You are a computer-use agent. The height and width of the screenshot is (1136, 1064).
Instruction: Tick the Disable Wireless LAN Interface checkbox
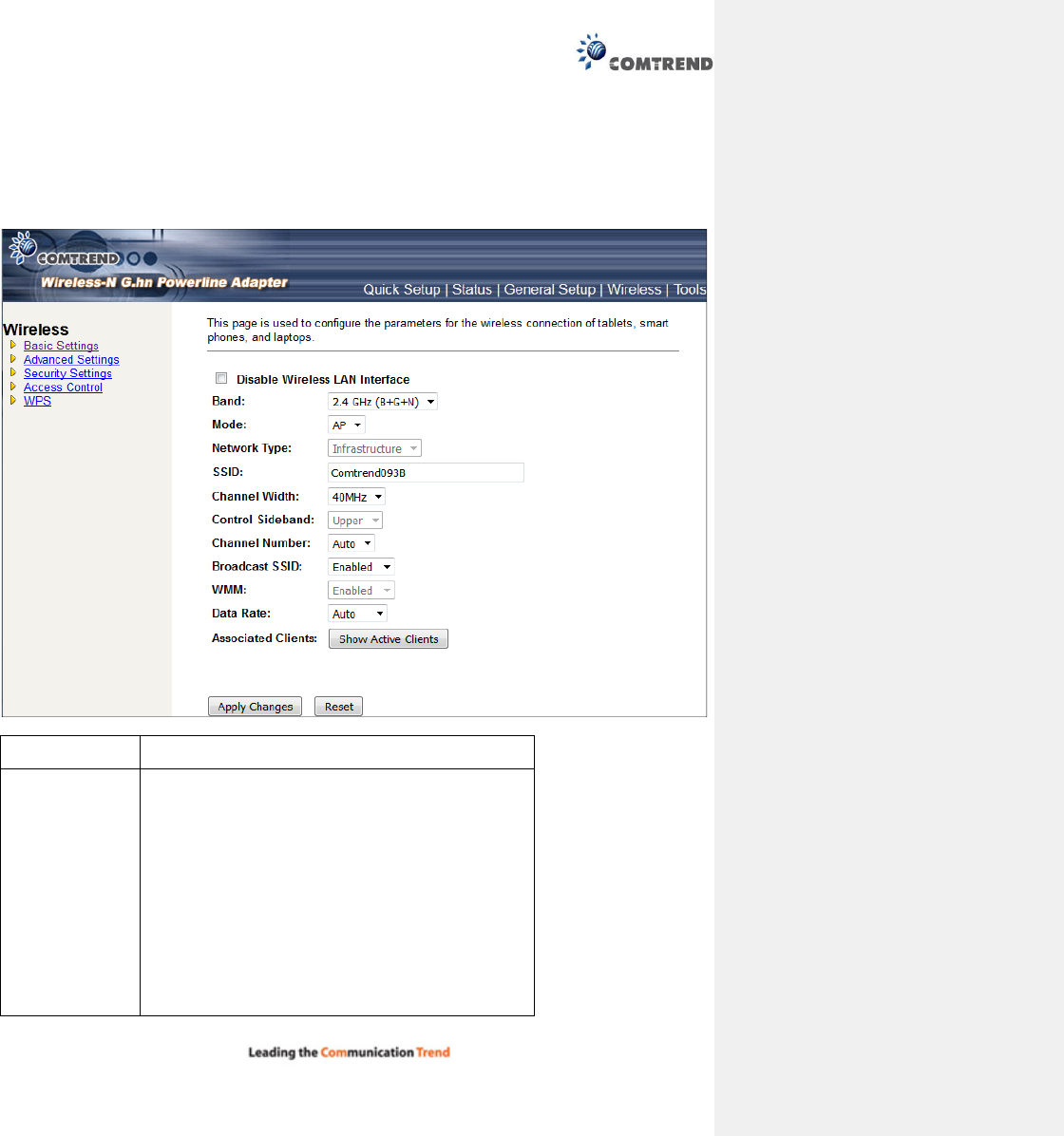pyautogui.click(x=221, y=378)
